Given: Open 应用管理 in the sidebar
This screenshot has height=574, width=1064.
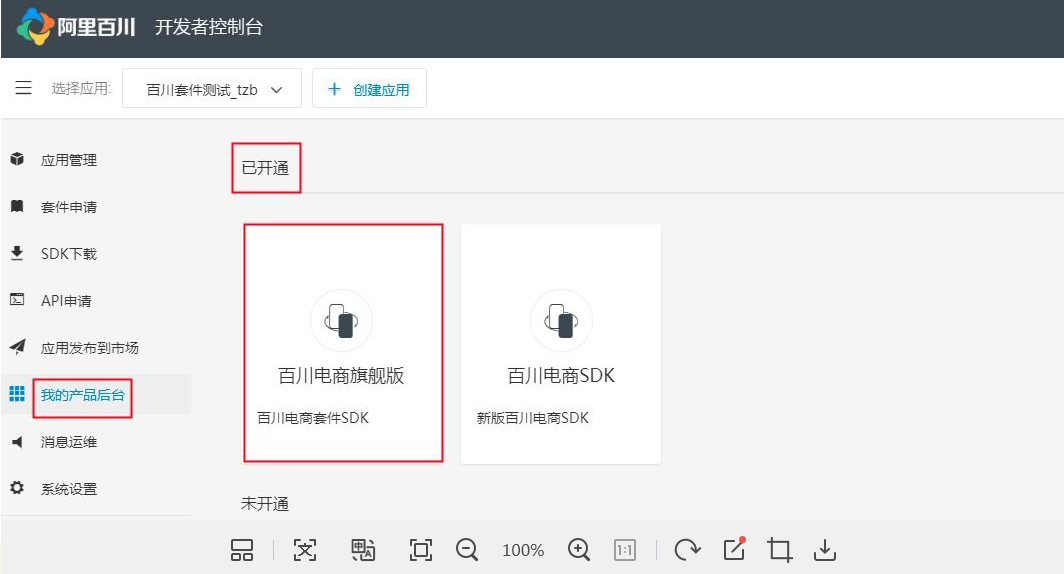Looking at the screenshot, I should 69,160.
